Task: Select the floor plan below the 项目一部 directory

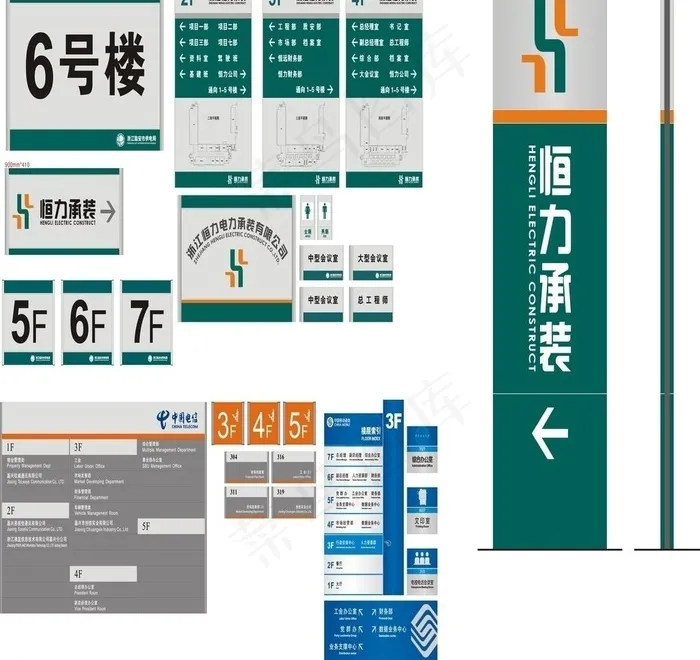Action: 213,135
